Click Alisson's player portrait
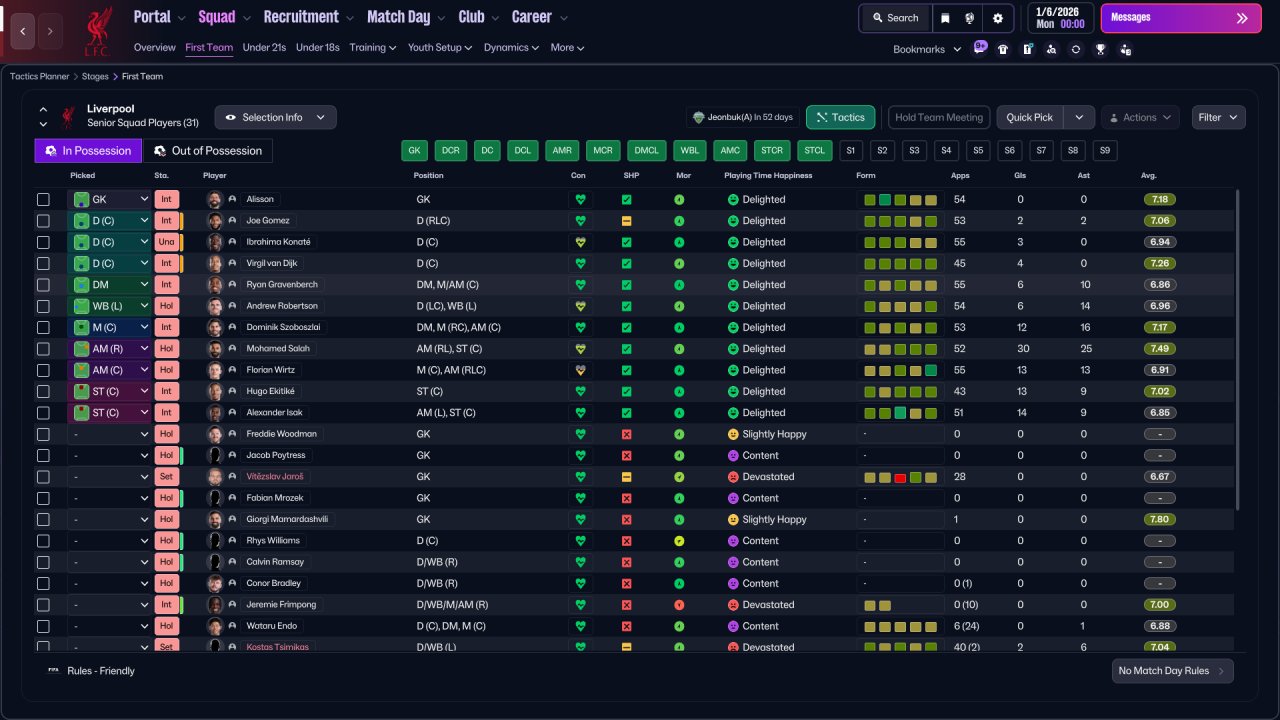Image resolution: width=1280 pixels, height=720 pixels. 214,199
